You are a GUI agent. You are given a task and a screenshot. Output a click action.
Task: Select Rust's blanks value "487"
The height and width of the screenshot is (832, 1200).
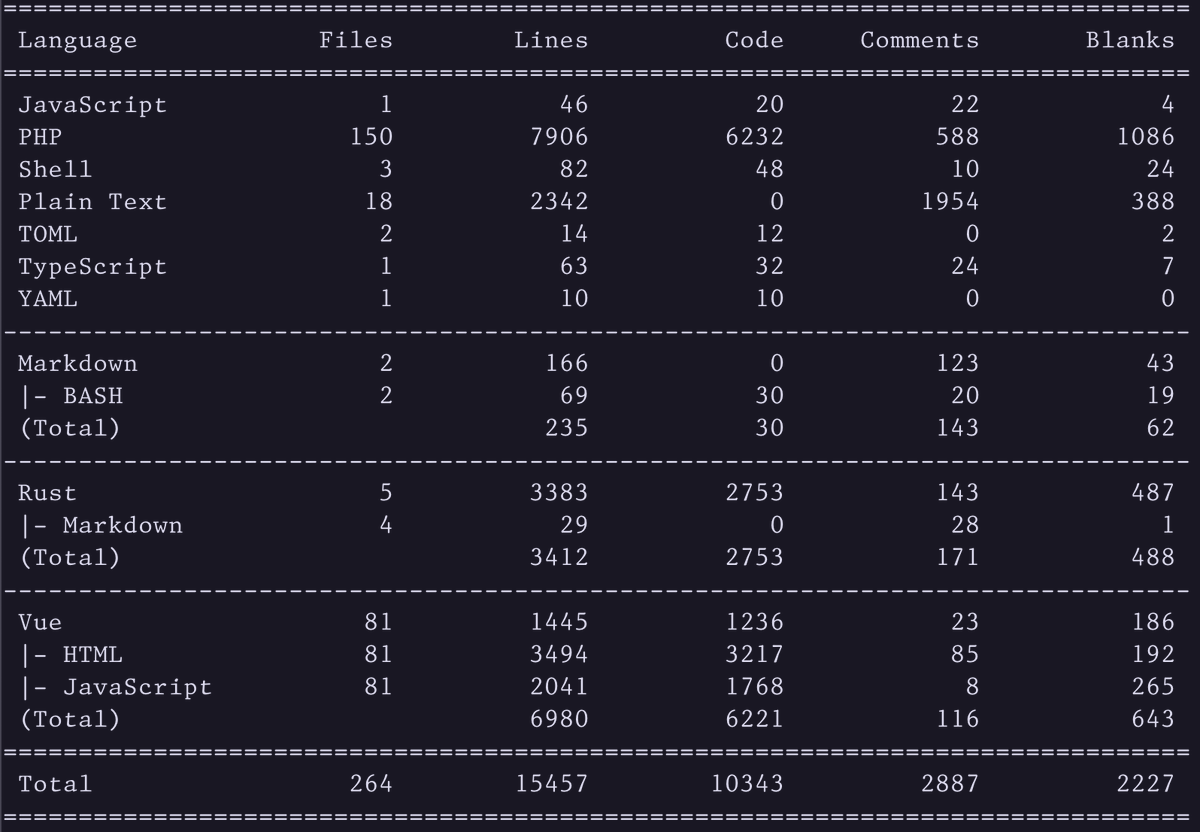(1153, 492)
